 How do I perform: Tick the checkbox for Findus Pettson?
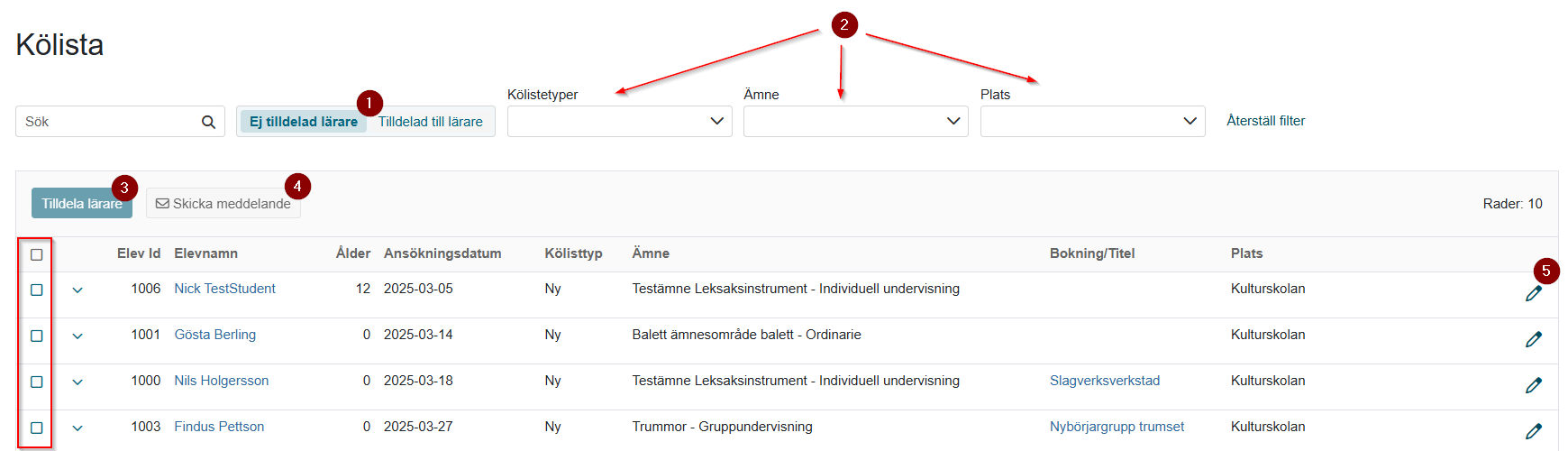tap(37, 428)
